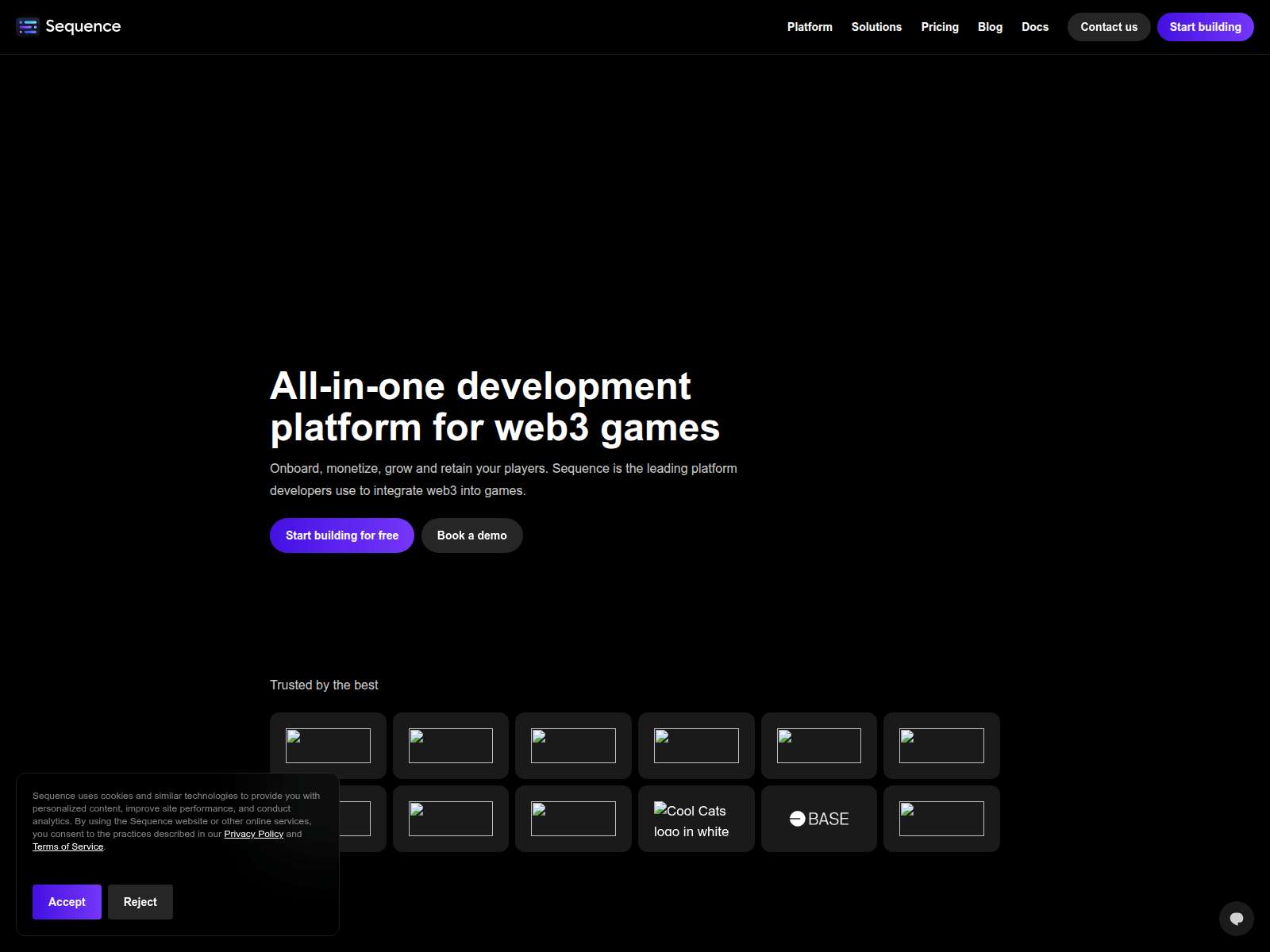1270x952 pixels.
Task: Click the Sequence logo icon
Action: click(x=28, y=27)
